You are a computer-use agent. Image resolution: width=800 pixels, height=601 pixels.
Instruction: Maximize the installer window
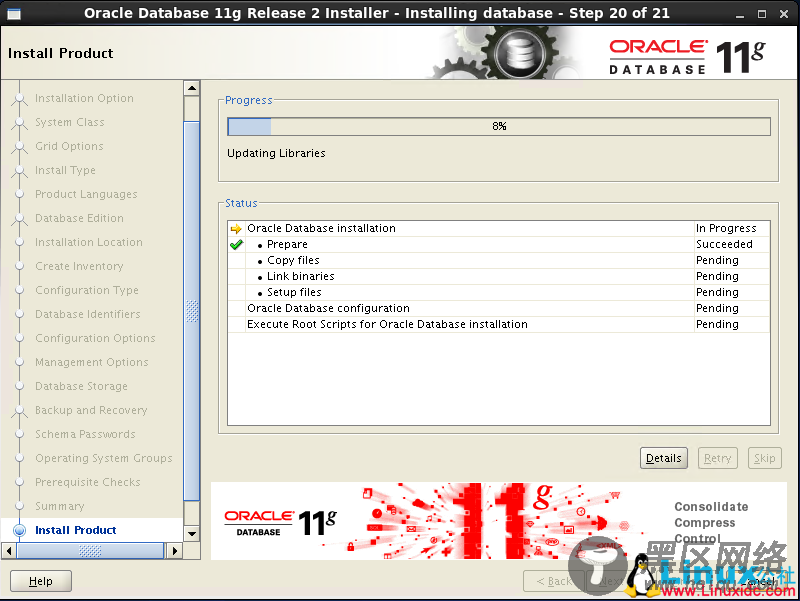coord(762,14)
